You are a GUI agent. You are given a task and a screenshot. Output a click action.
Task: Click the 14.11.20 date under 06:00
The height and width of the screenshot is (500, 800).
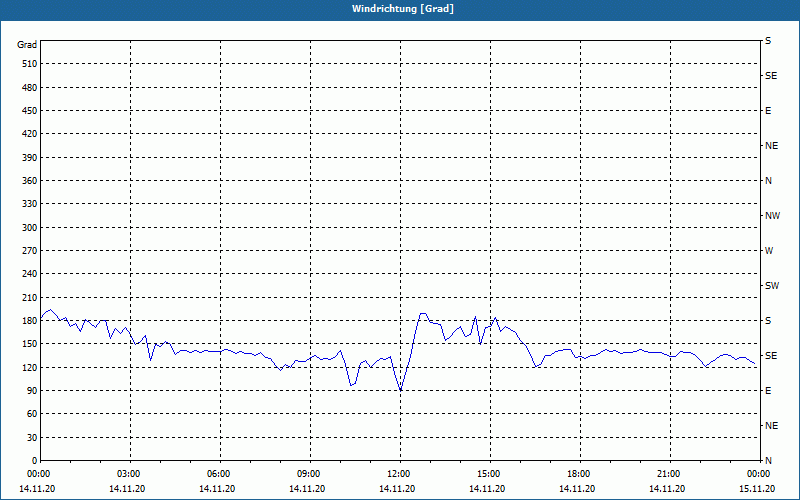[217, 489]
